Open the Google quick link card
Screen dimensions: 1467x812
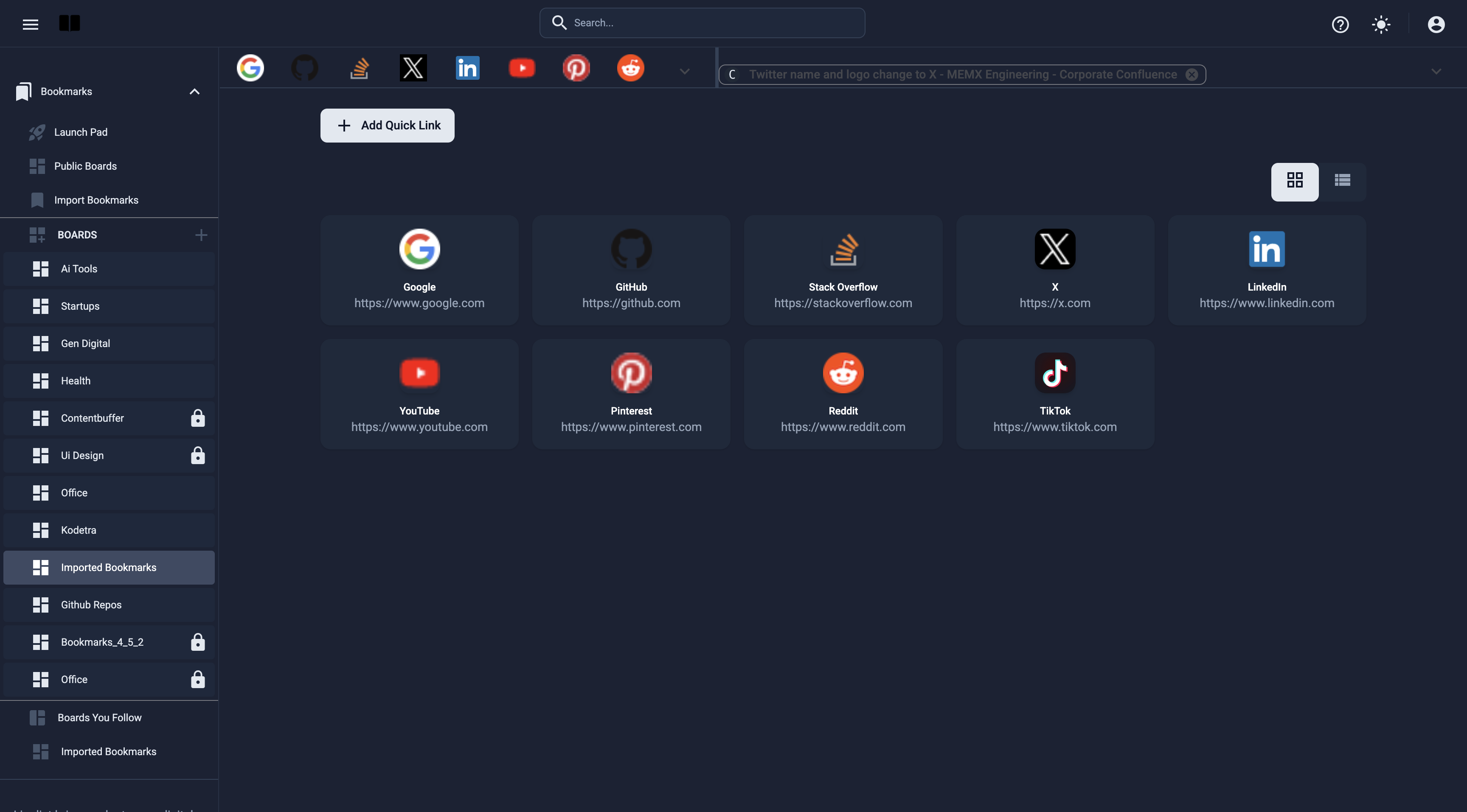(419, 270)
